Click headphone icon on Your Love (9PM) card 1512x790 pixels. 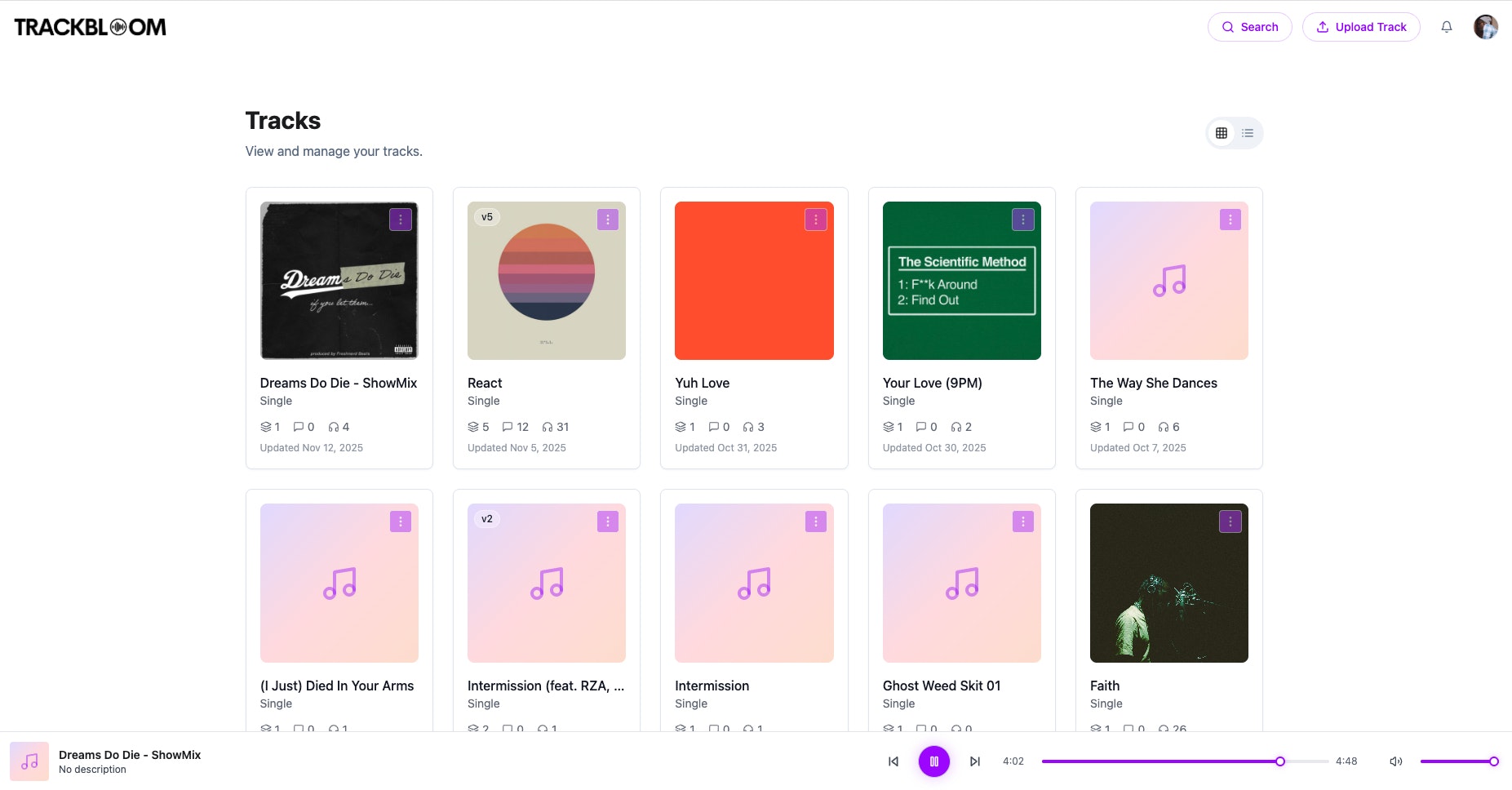[x=956, y=427]
